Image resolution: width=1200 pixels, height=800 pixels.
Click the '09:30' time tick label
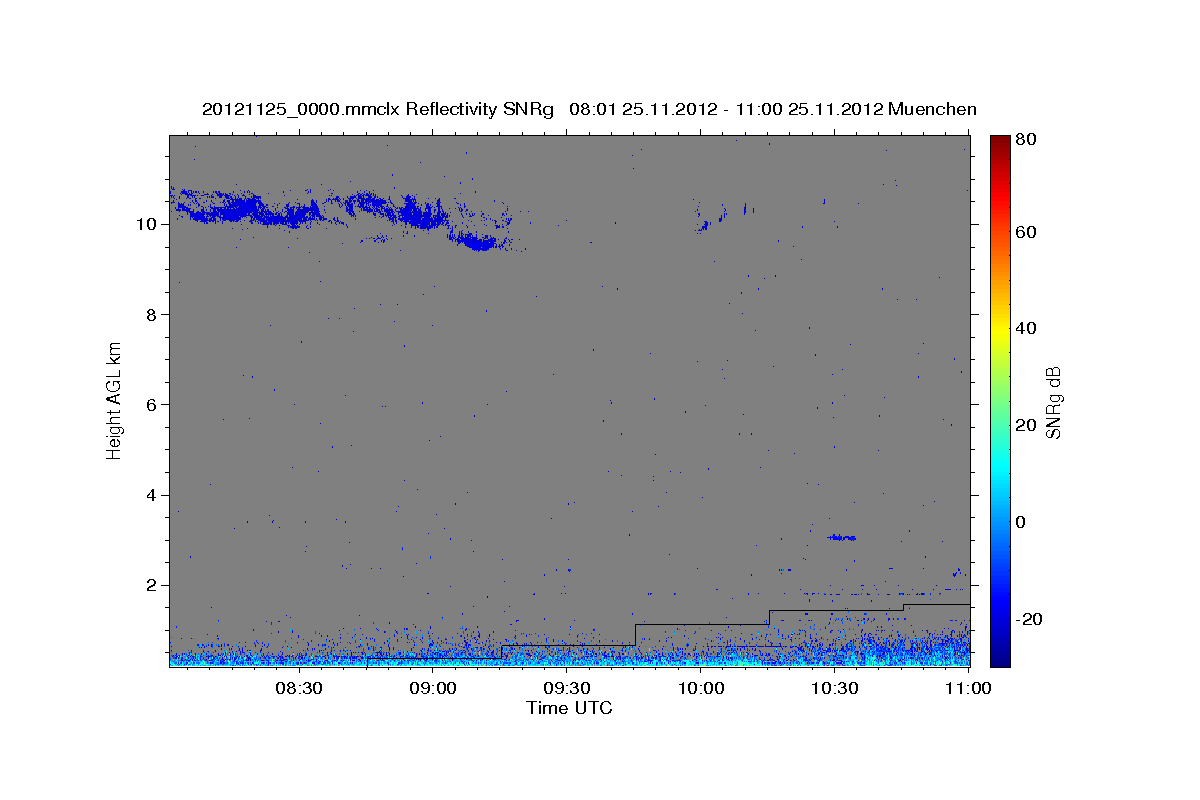567,688
